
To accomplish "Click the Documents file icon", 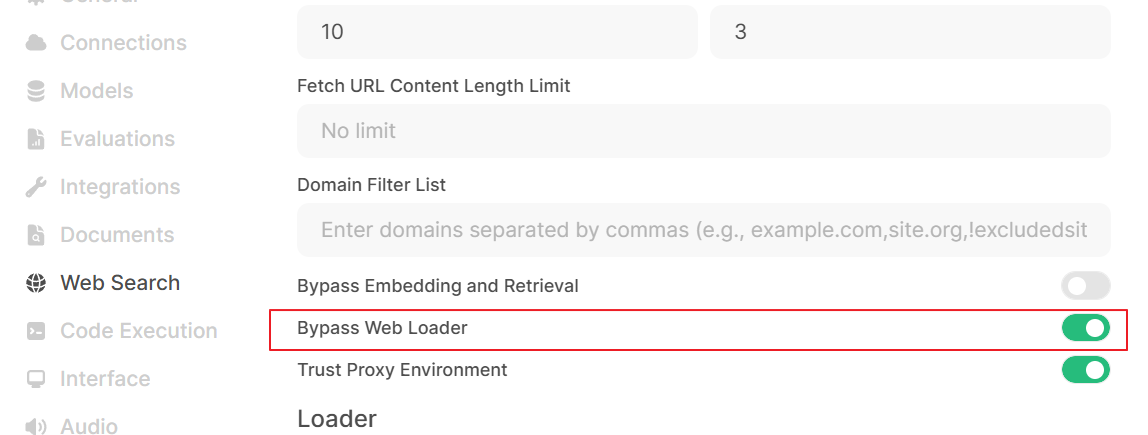I will click(36, 235).
